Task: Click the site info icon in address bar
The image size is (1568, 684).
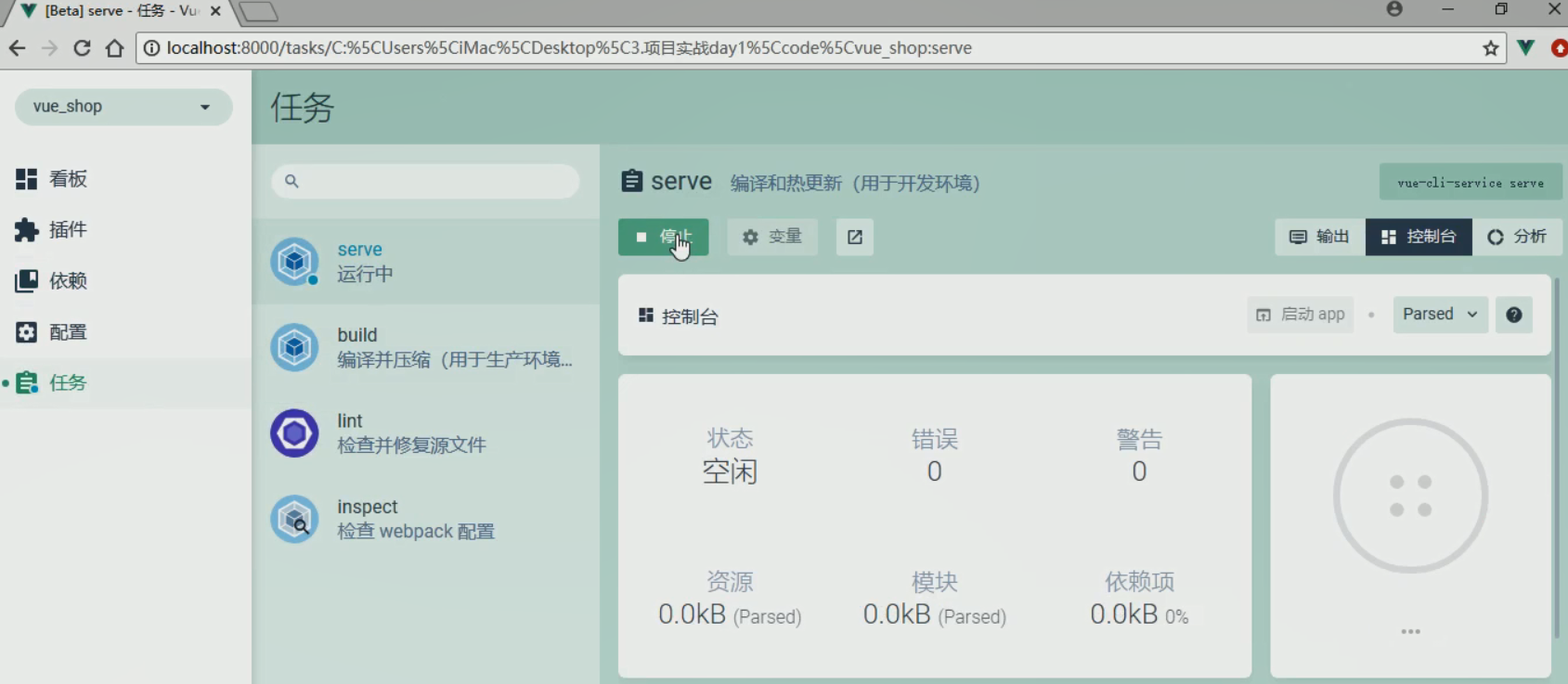Action: tap(151, 48)
